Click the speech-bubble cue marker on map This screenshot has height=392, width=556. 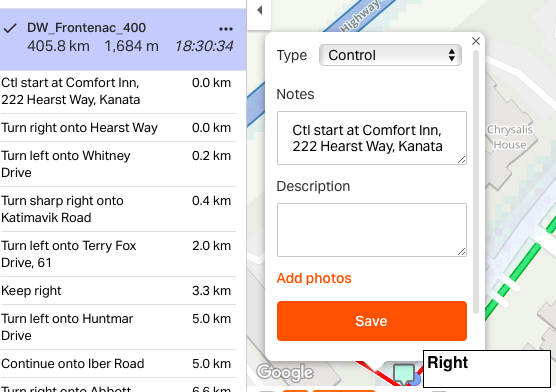[x=404, y=374]
